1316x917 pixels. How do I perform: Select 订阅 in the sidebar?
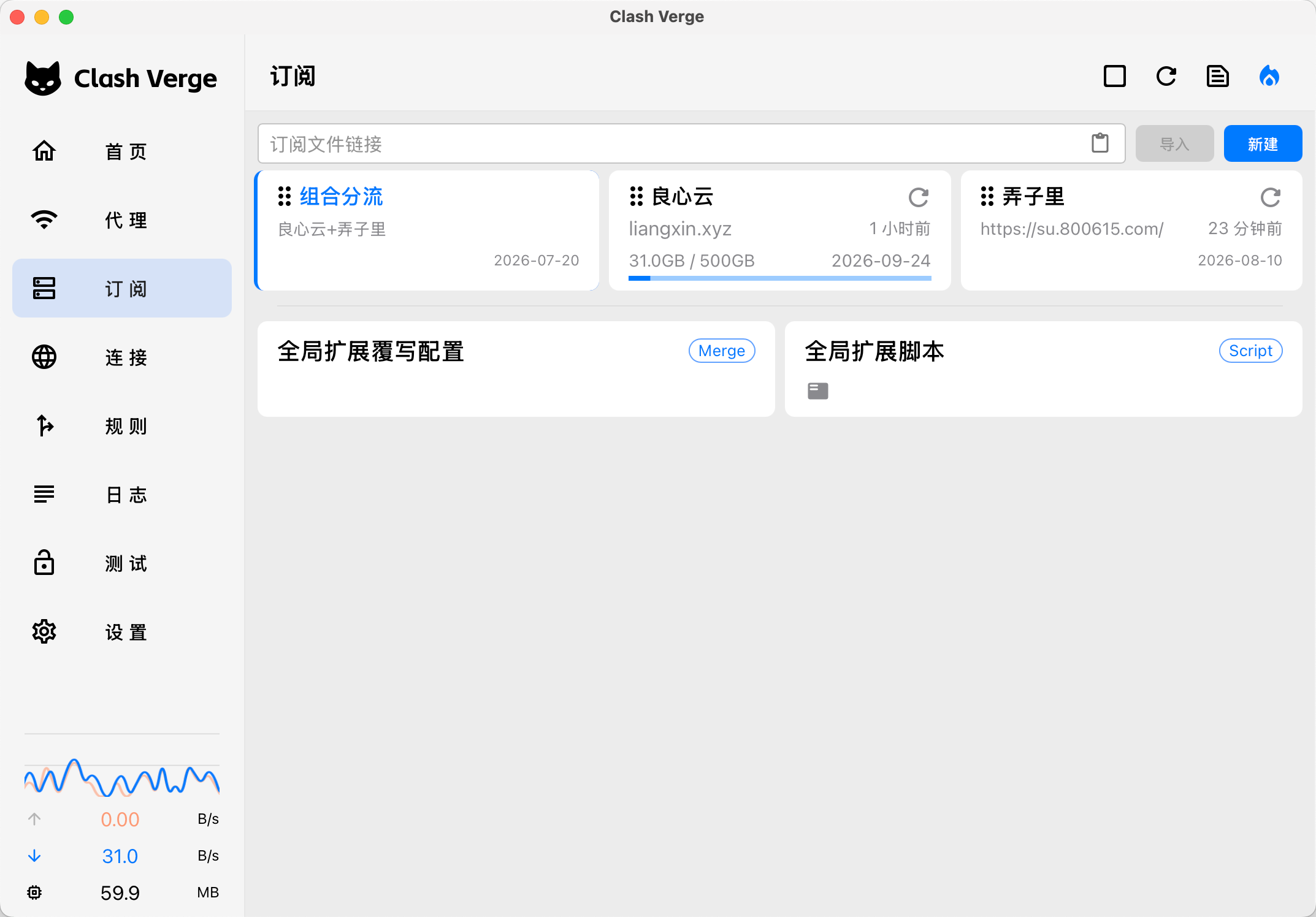[x=122, y=288]
